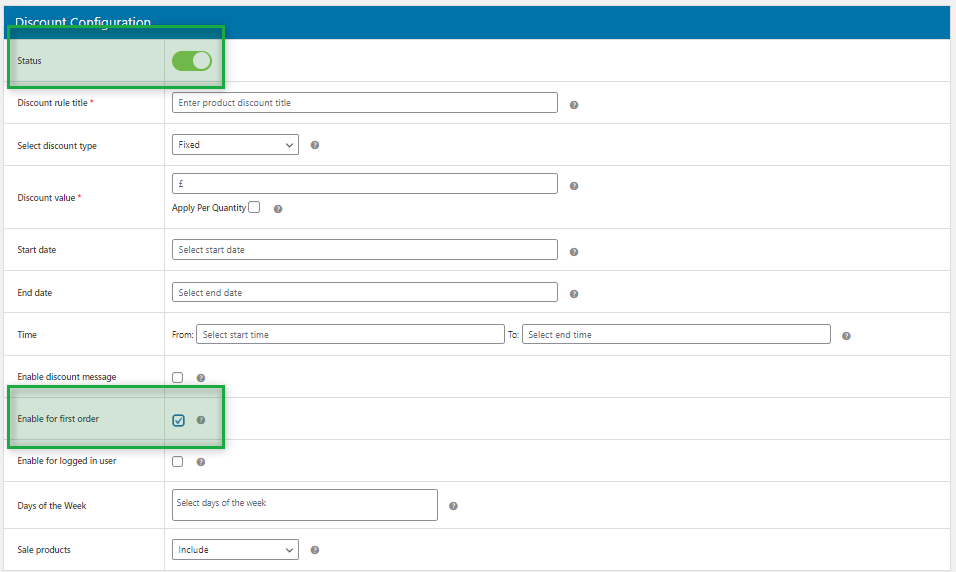Click help icon at end of Time row
Viewport: 956px width, 572px height.
click(846, 336)
